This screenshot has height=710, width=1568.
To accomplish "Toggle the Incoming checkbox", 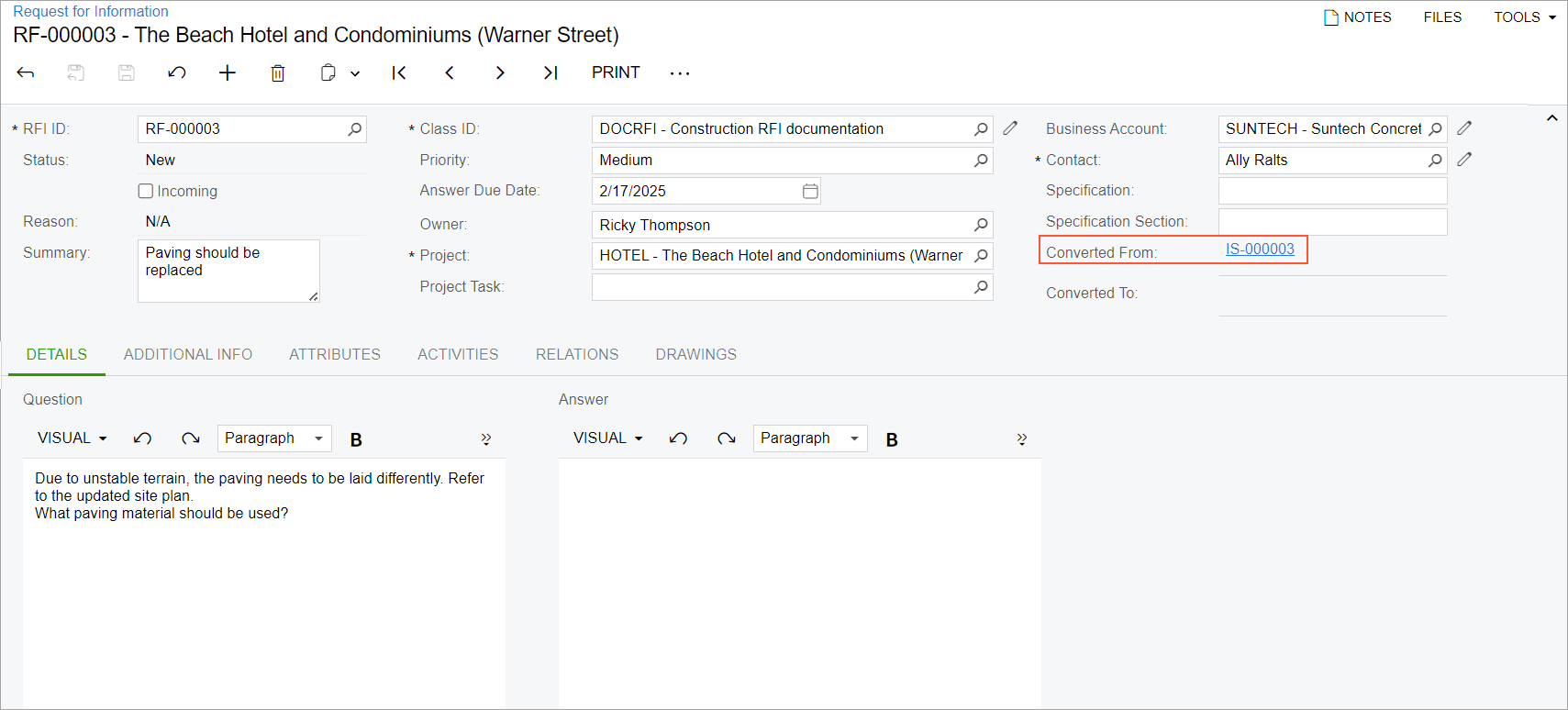I will click(146, 191).
